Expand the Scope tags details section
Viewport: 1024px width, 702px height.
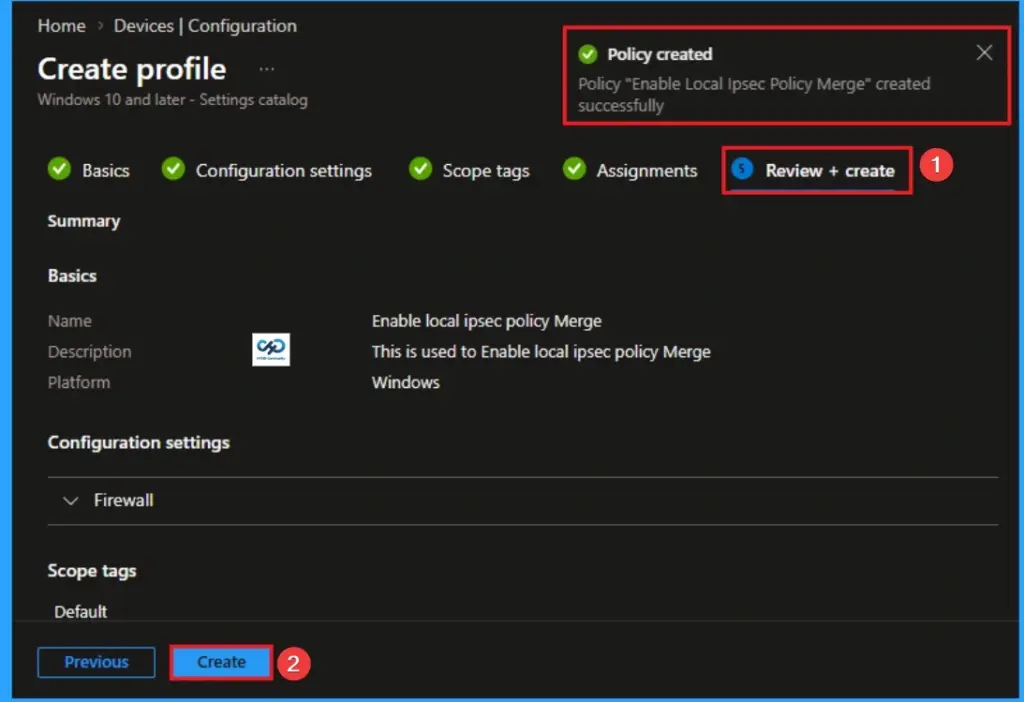click(x=92, y=570)
